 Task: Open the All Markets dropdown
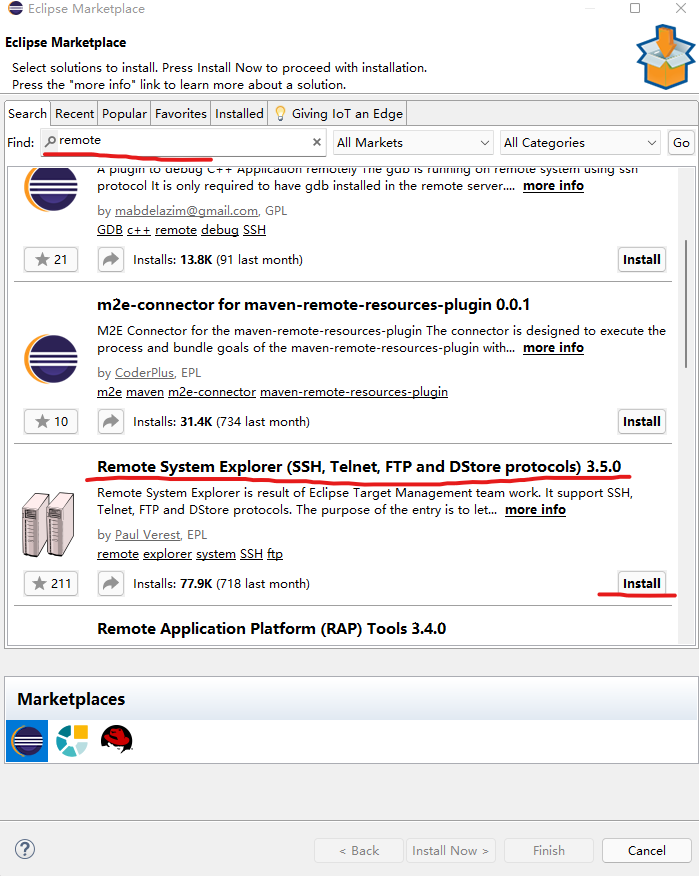(x=413, y=142)
